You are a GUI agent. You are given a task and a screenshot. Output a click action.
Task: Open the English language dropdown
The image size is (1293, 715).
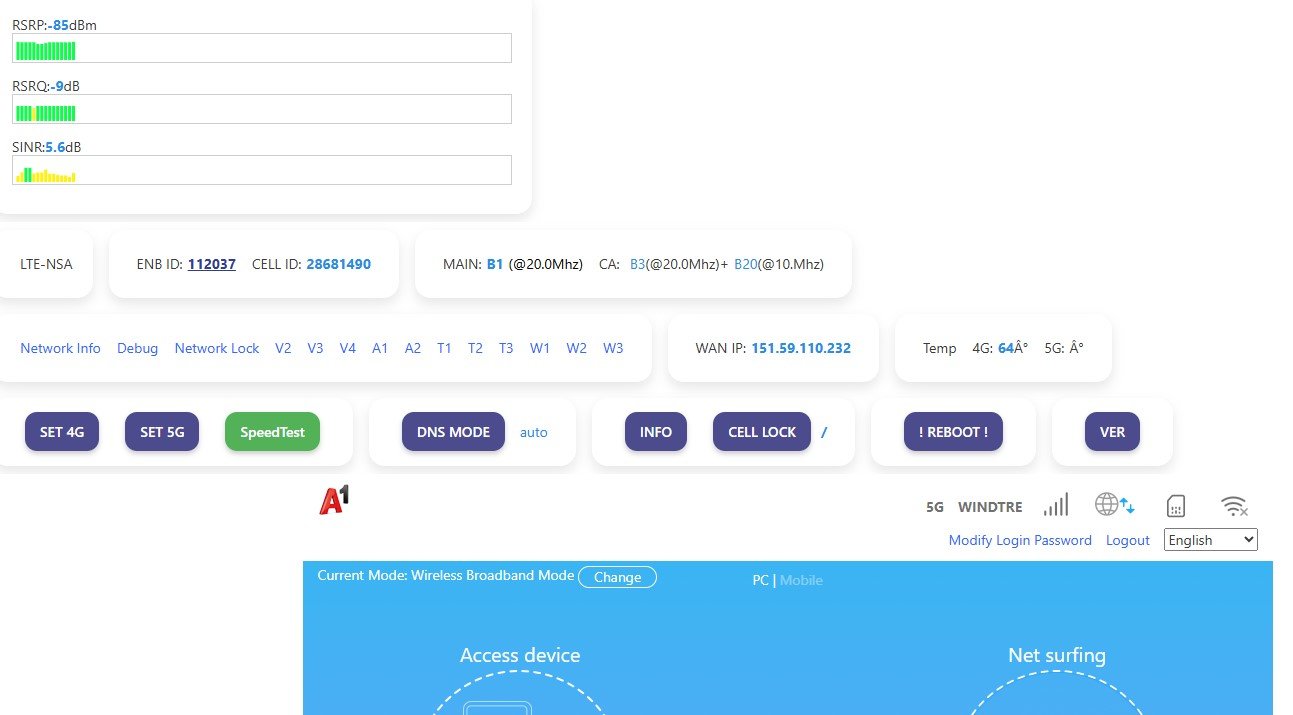pyautogui.click(x=1210, y=540)
